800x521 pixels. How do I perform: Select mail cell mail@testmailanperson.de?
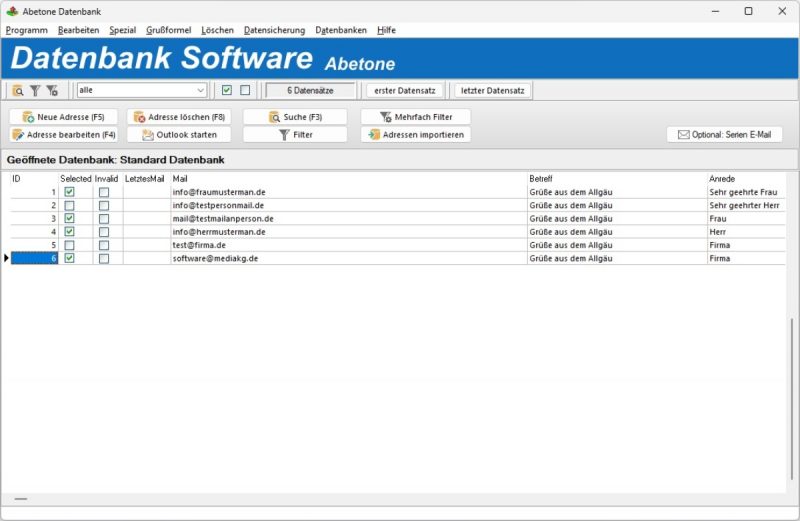point(349,218)
